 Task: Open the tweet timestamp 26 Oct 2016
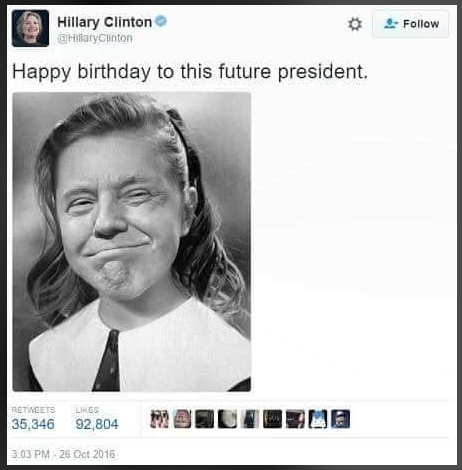(63, 454)
